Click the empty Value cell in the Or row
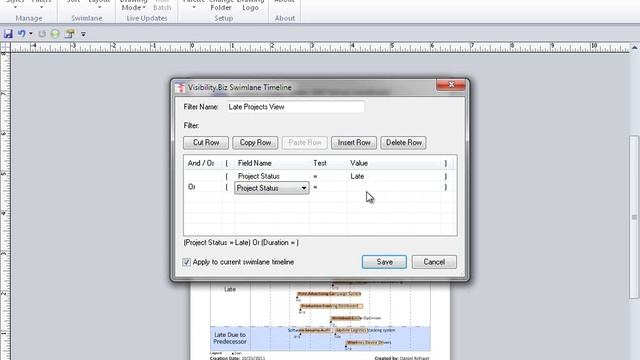The image size is (640, 360). coord(394,187)
